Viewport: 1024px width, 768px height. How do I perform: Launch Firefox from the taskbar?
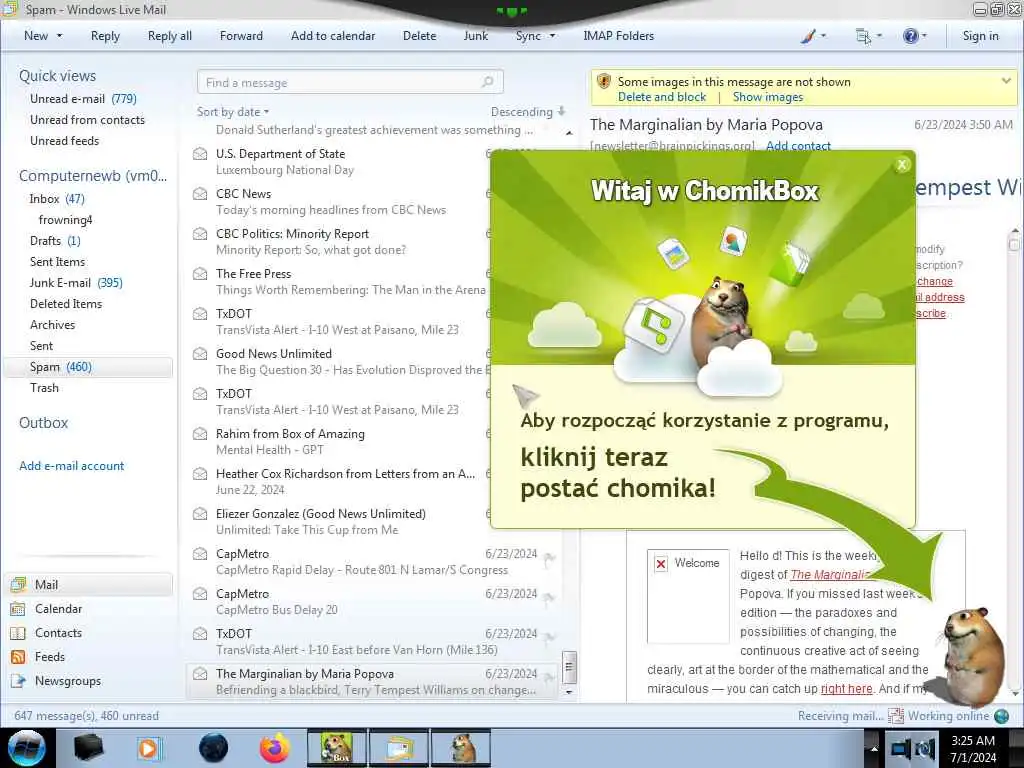point(274,748)
